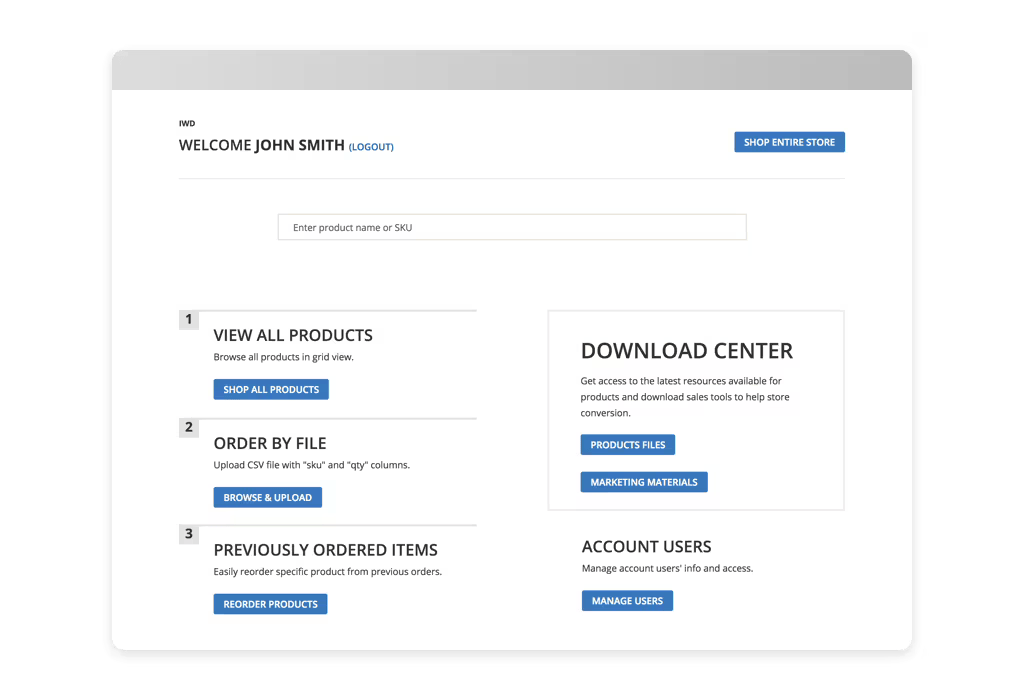Click the Manage Users button

click(x=627, y=601)
